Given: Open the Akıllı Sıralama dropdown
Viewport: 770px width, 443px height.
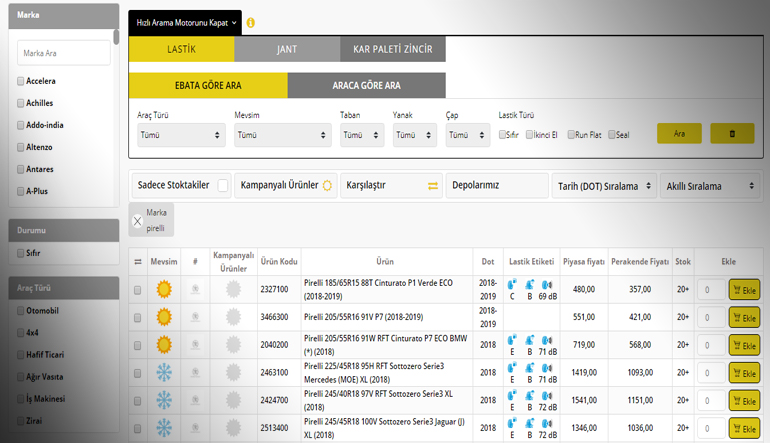Looking at the screenshot, I should tap(710, 186).
